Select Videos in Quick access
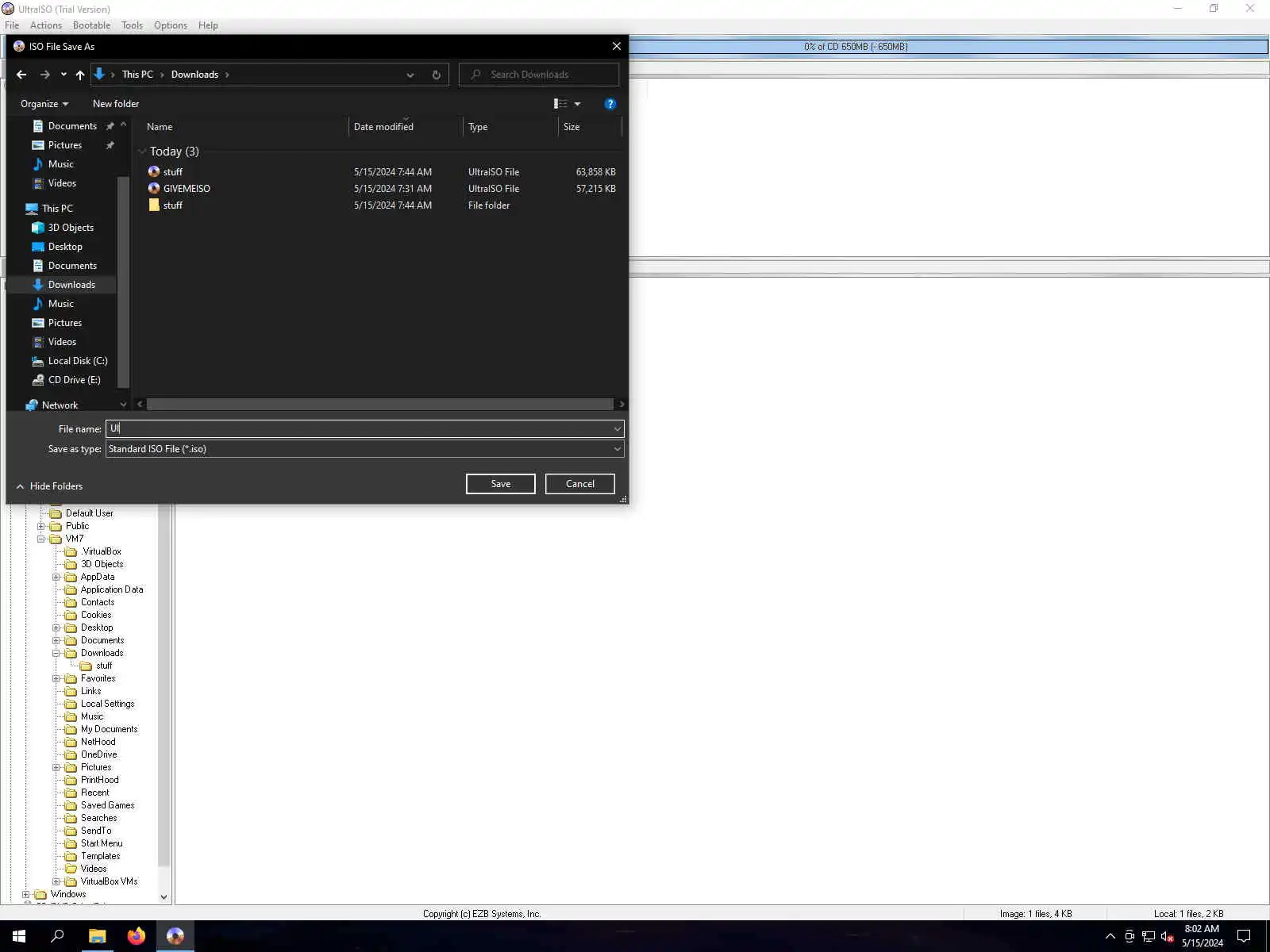 (x=62, y=183)
